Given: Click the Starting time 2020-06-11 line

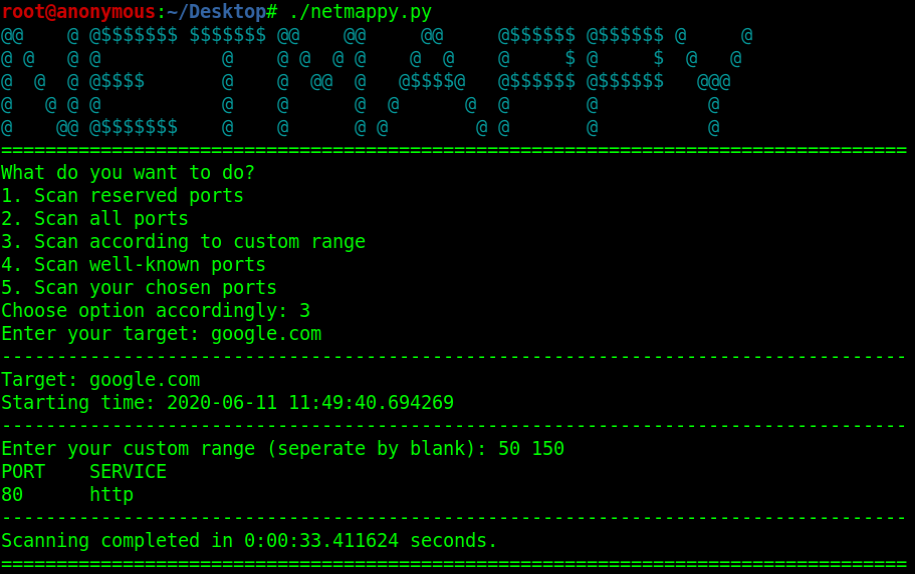Looking at the screenshot, I should click(x=228, y=402).
